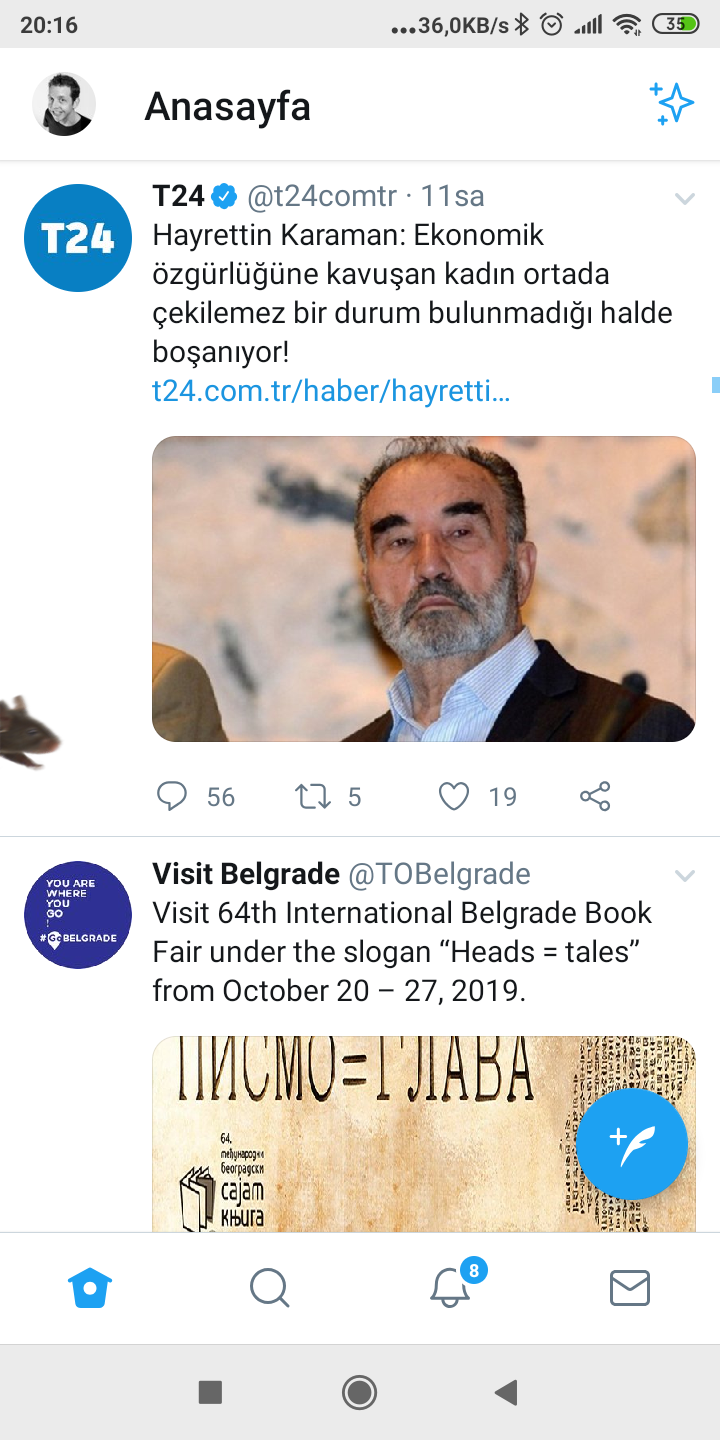Open notifications bell with 8 badge
Screen dimensions: 720x1440
[451, 1288]
